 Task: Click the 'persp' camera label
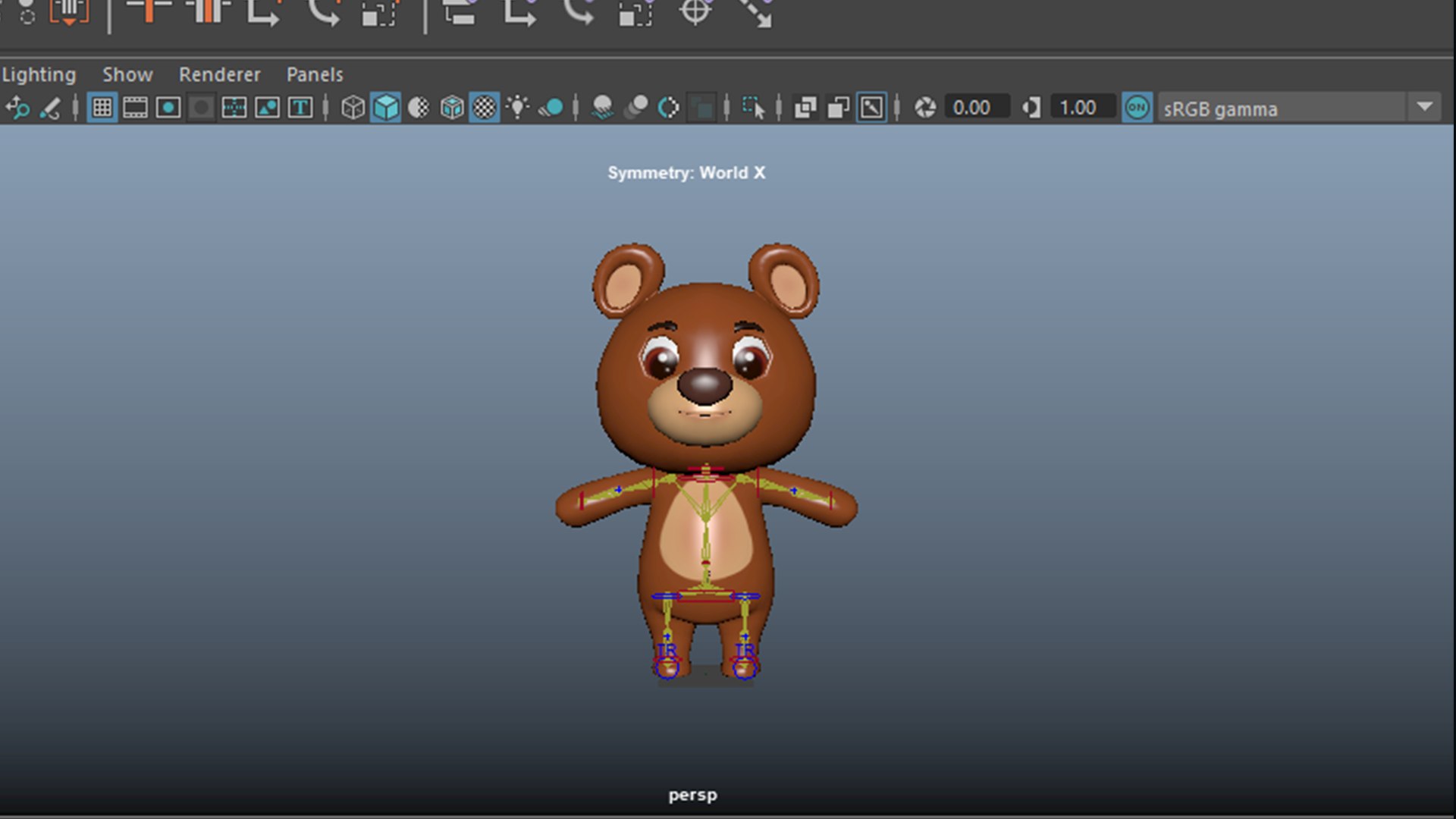click(x=692, y=795)
